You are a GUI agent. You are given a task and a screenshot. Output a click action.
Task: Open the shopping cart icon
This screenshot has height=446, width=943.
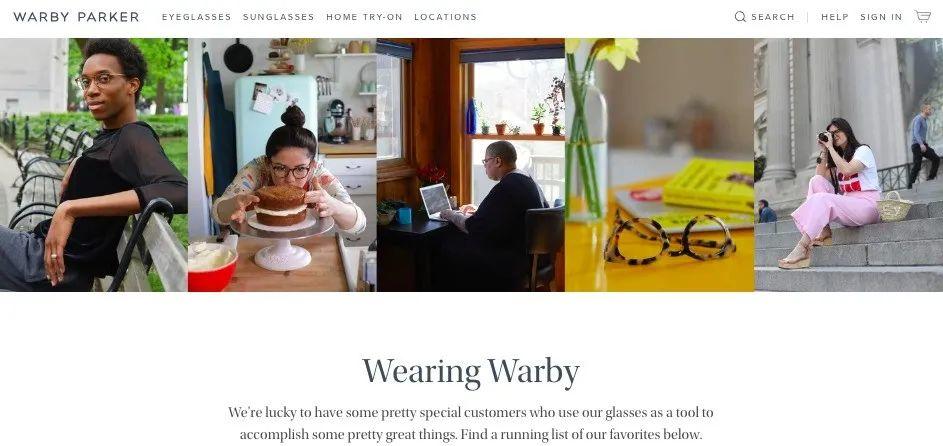pos(923,16)
